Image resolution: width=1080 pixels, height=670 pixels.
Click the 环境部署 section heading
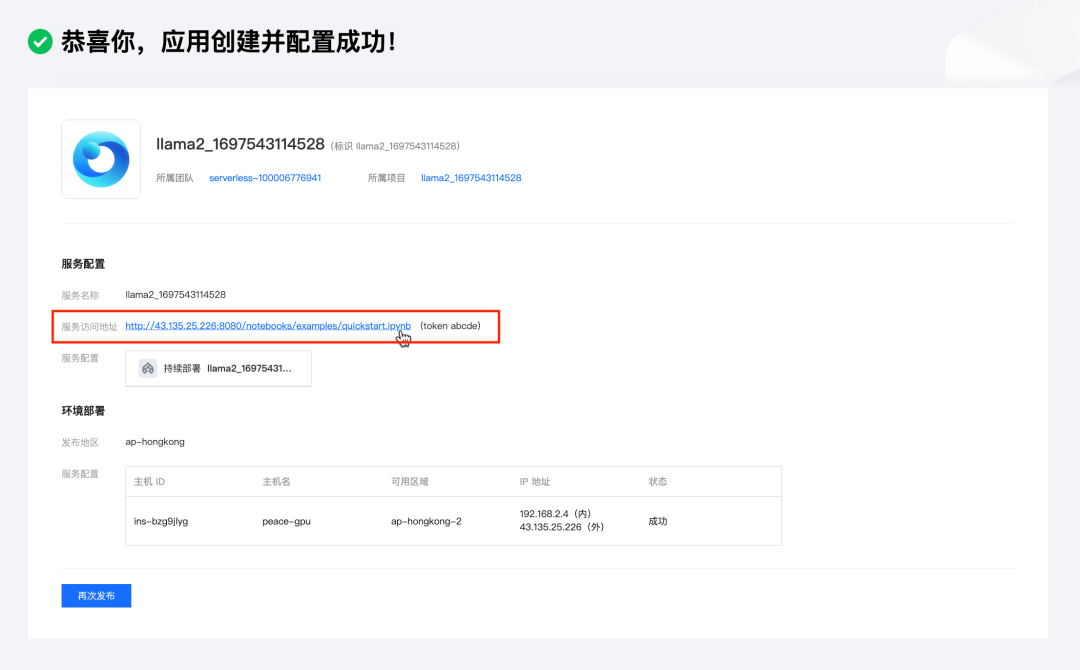[83, 411]
